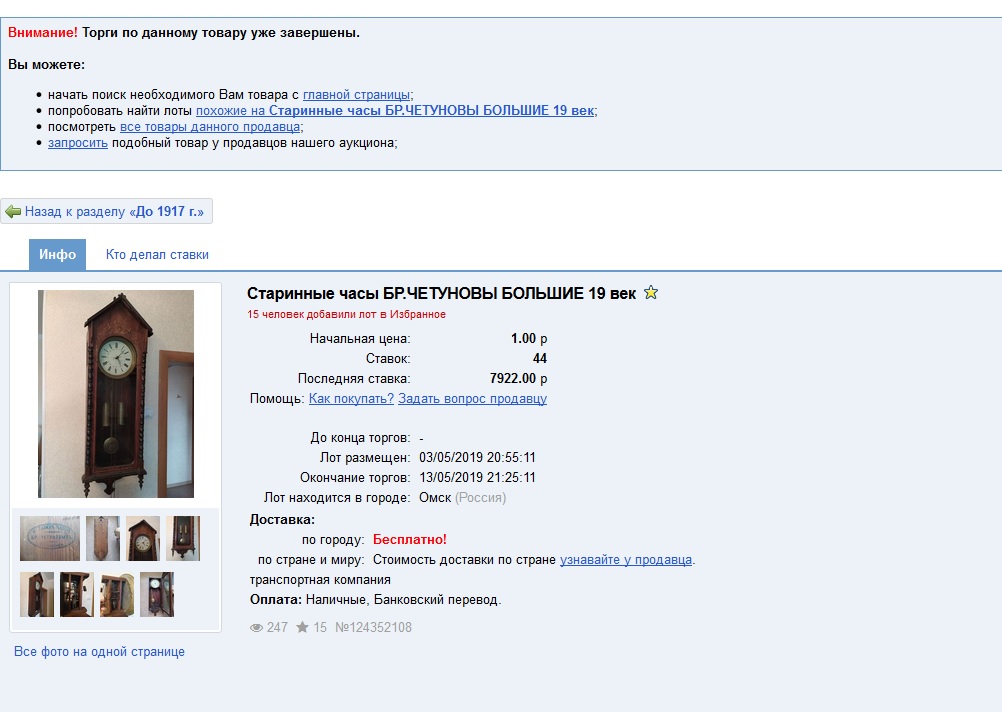Switch to the Кто делал ставки tab

coord(157,254)
